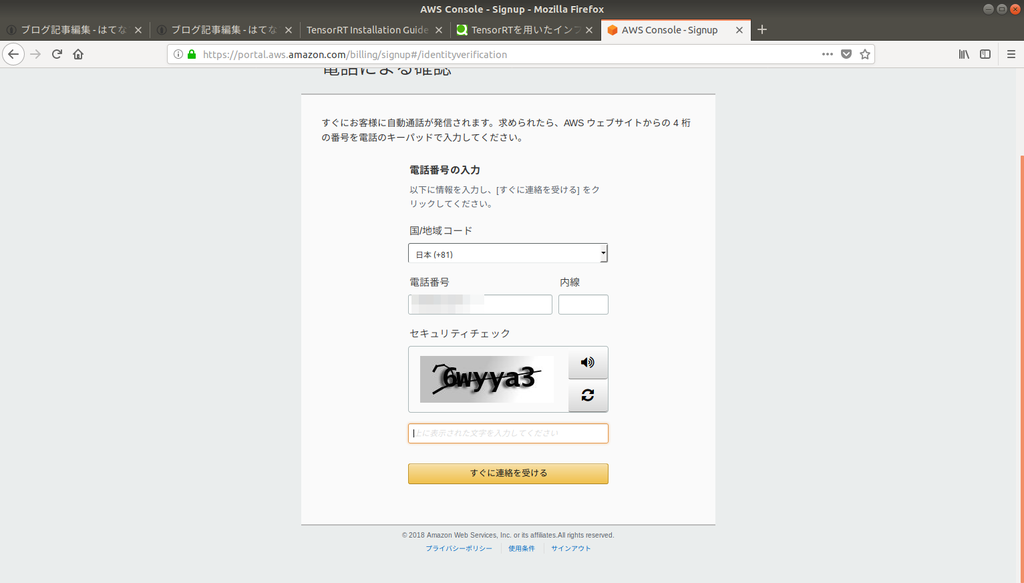Image resolution: width=1024 pixels, height=583 pixels.
Task: Save page to Pocket
Action: (846, 54)
